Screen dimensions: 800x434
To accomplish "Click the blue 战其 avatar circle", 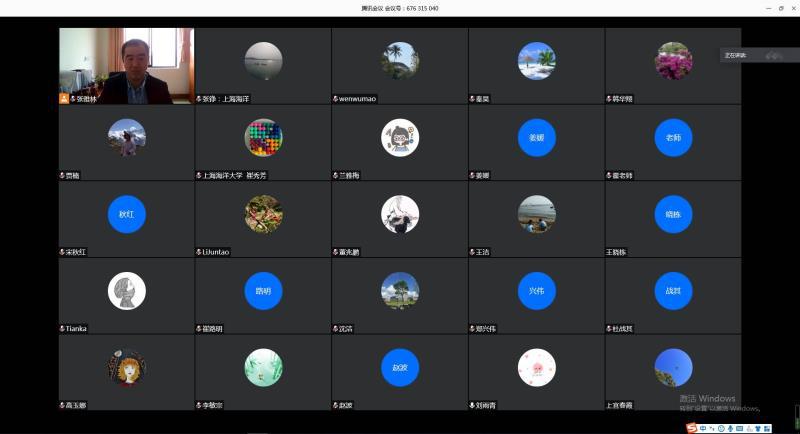I will pyautogui.click(x=673, y=291).
